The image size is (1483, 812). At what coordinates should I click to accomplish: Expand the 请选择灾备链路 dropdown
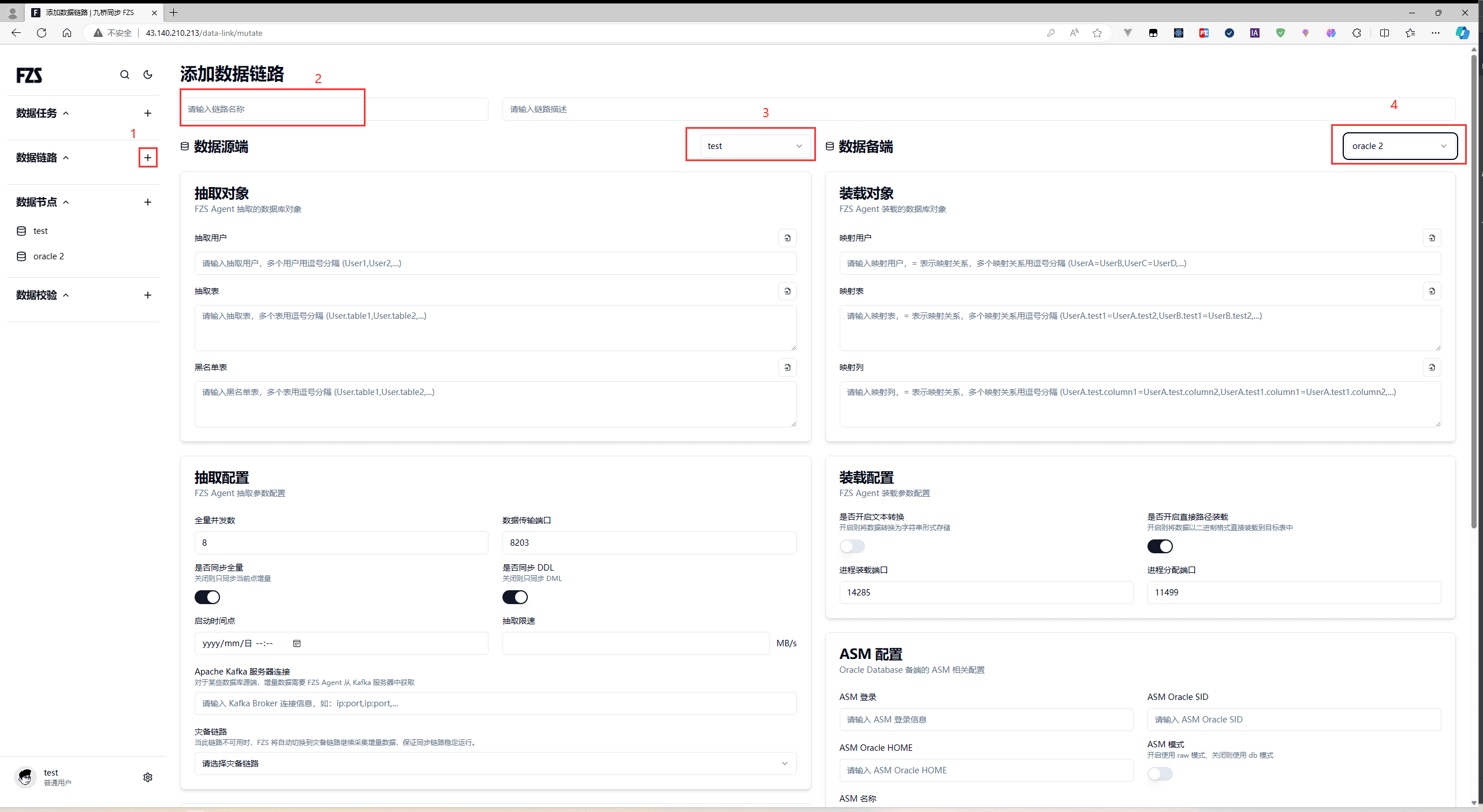[495, 763]
